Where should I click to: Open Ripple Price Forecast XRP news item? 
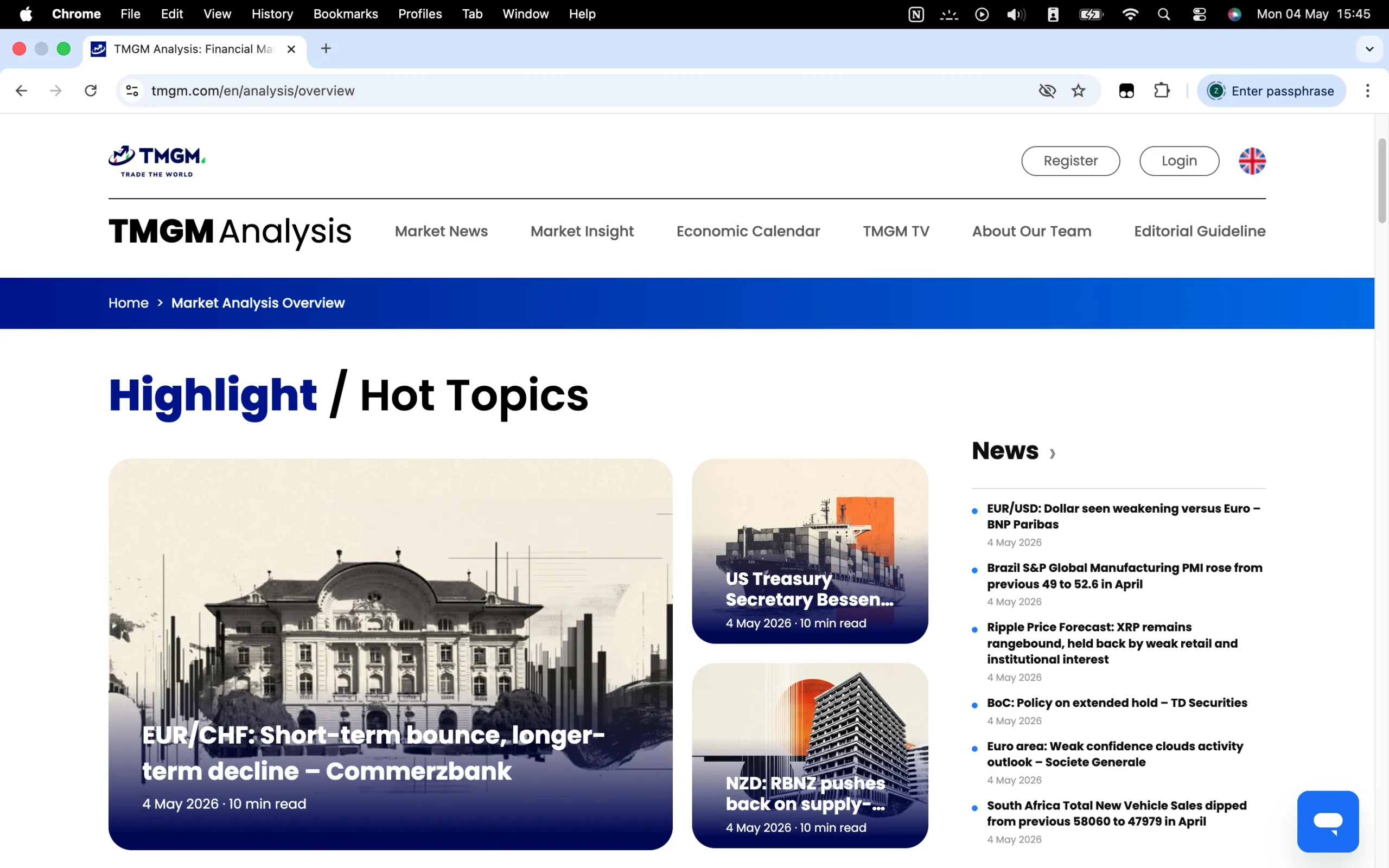1112,643
